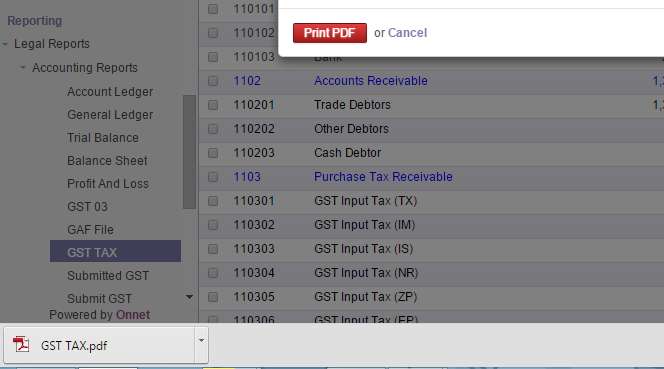
Task: Open the Balance Sheet report
Action: 107,161
